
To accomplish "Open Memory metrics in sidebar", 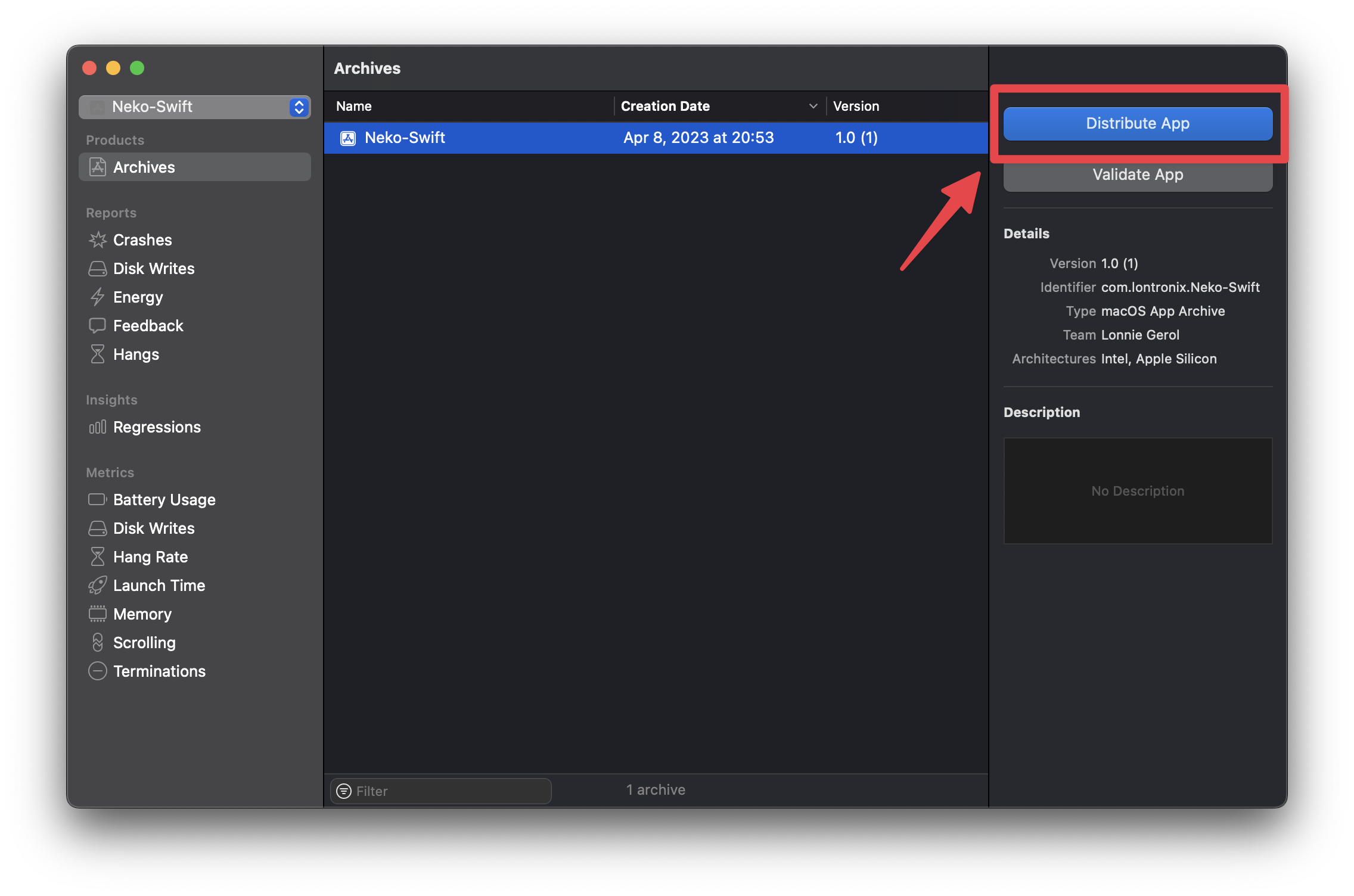I will (142, 614).
